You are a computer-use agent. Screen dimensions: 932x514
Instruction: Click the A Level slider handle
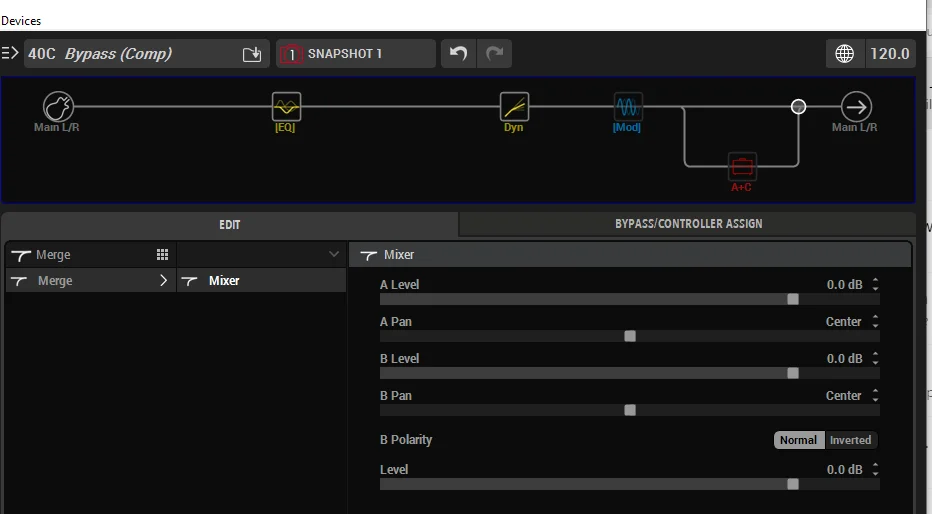point(793,299)
